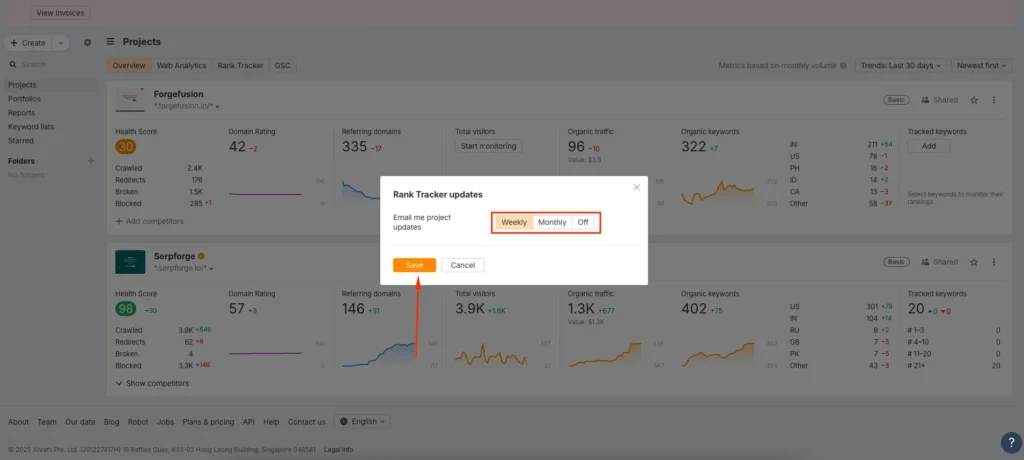Open Starred in the sidebar

point(20,140)
